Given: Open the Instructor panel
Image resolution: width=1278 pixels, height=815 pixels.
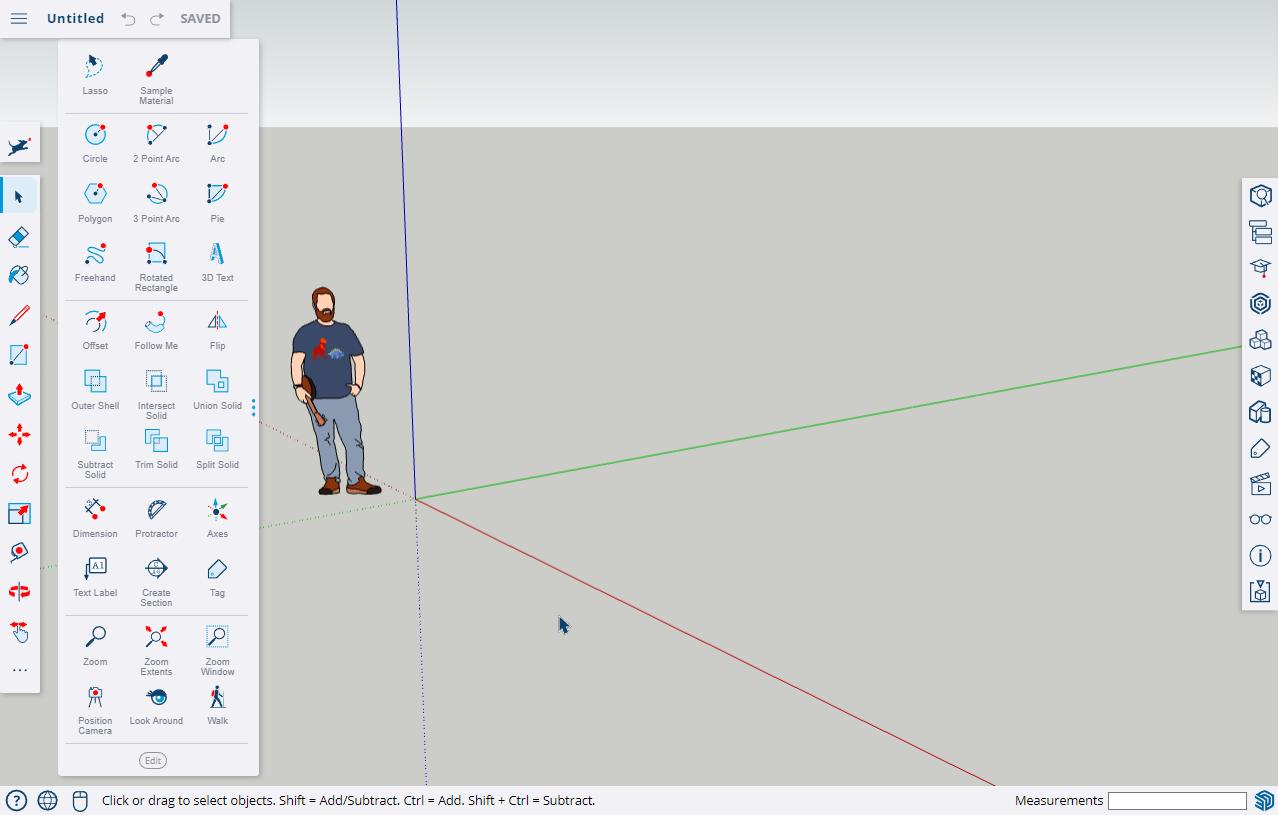Looking at the screenshot, I should point(1260,267).
